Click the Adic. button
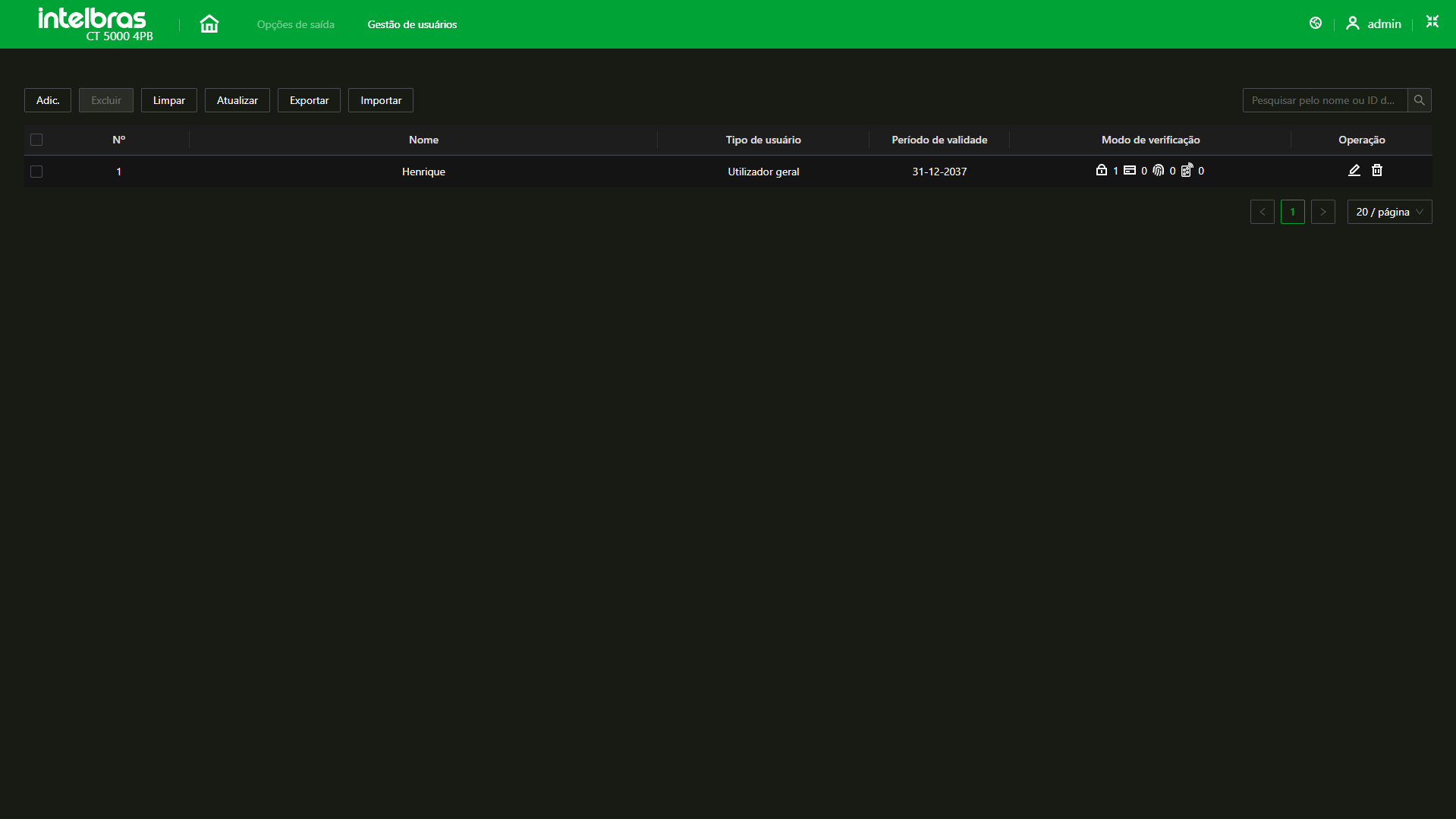1456x819 pixels. pyautogui.click(x=48, y=100)
